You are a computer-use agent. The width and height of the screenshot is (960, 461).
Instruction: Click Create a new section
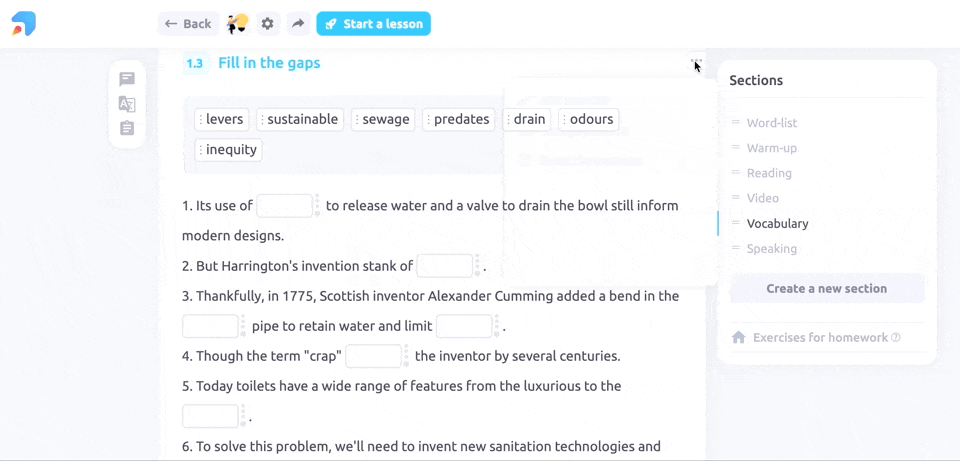[826, 289]
